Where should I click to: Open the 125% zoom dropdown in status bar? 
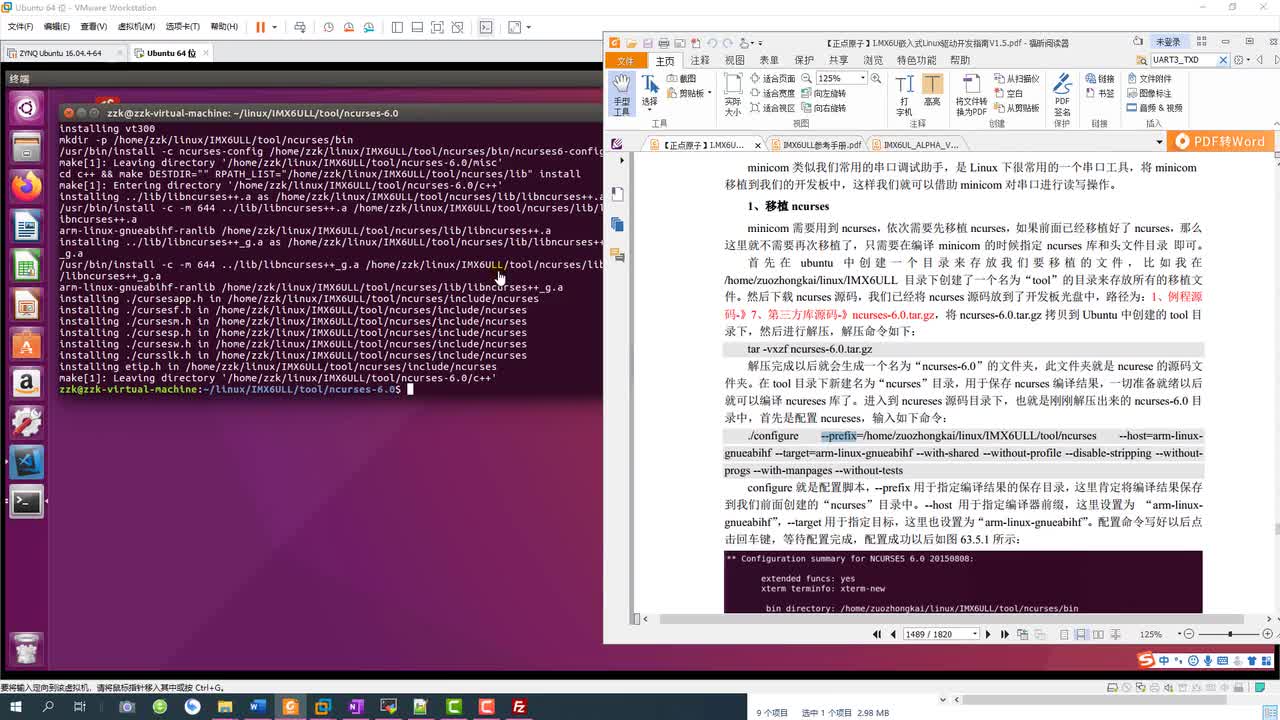pos(1177,634)
